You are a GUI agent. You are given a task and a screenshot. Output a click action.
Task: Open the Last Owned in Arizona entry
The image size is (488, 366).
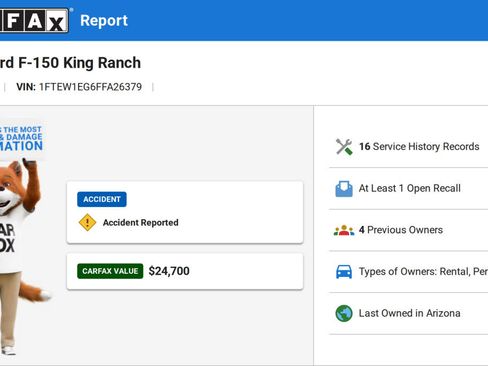410,313
